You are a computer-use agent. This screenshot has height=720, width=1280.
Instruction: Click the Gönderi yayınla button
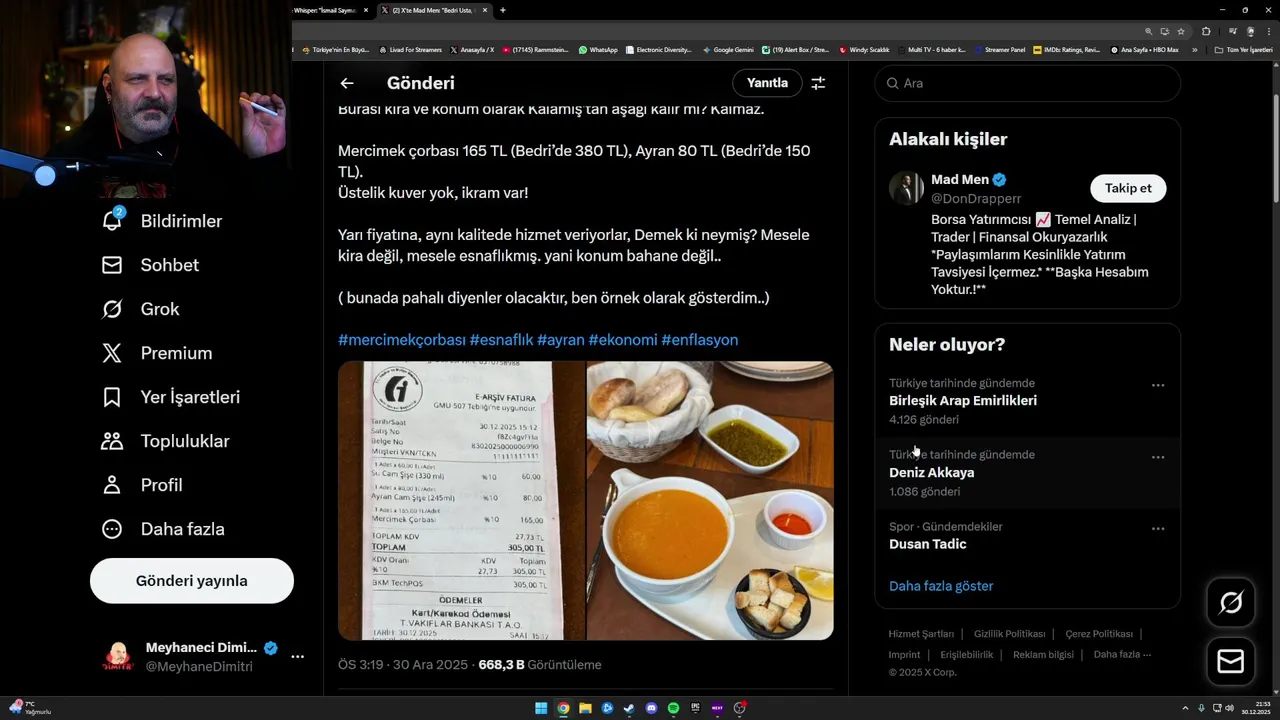pyautogui.click(x=192, y=581)
